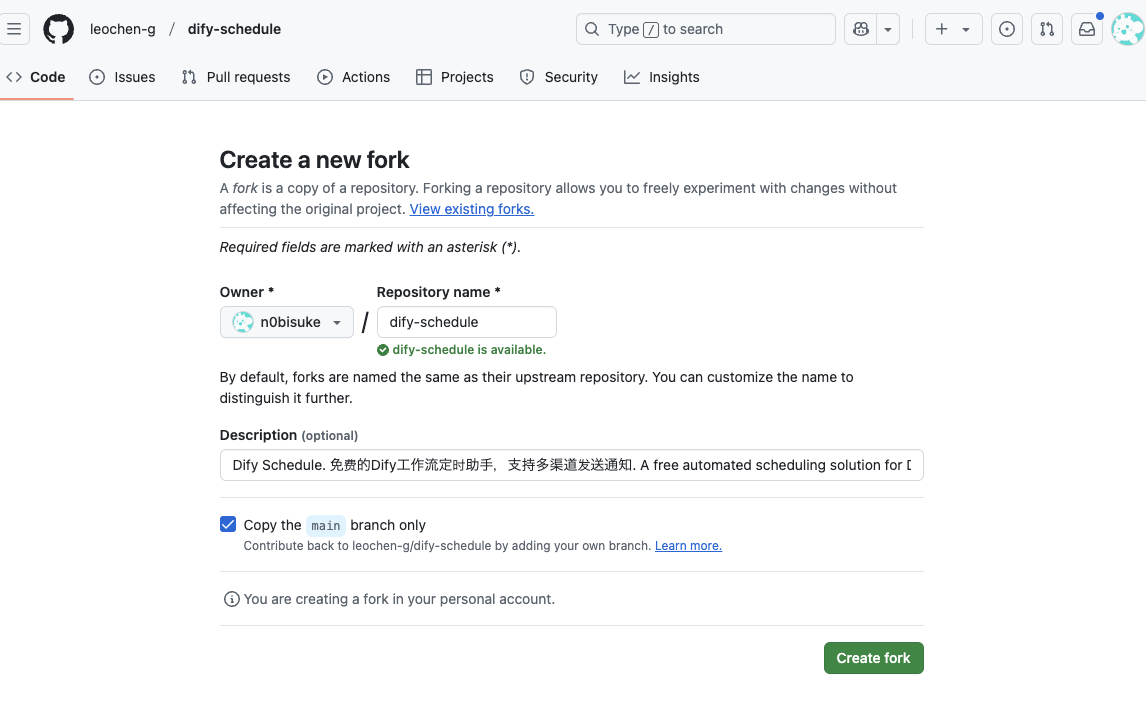This screenshot has width=1146, height=725.
Task: Open the Issues icon in top bar
Action: [1006, 29]
